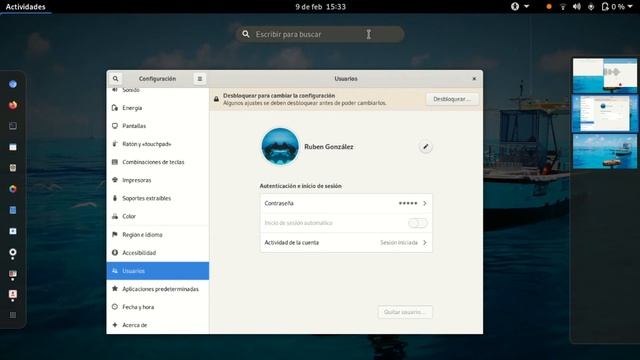Viewport: 640px width, 360px height.
Task: Click the Región e idioma flag icon
Action: pos(115,234)
